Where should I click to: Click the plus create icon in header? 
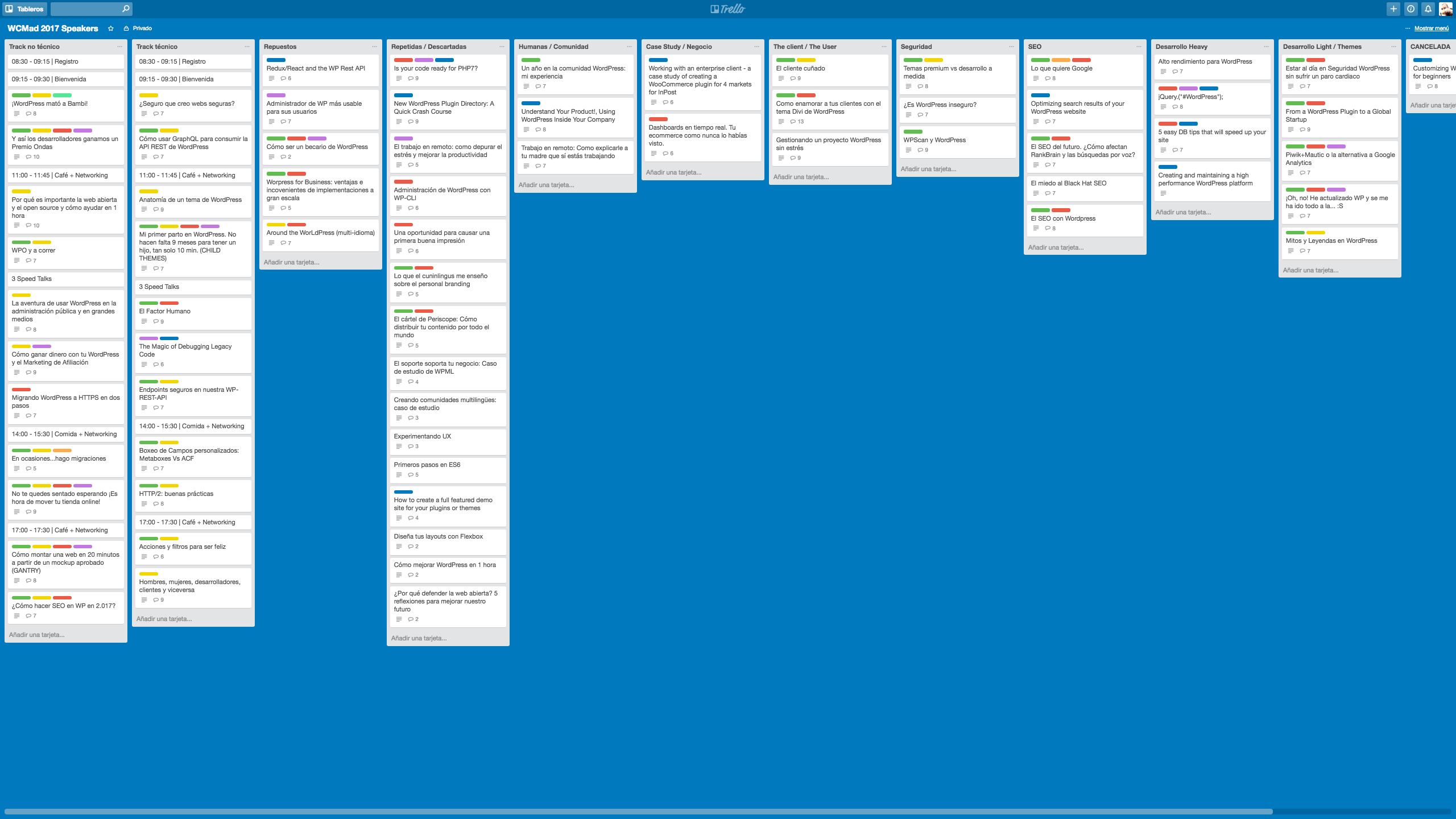tap(1393, 9)
